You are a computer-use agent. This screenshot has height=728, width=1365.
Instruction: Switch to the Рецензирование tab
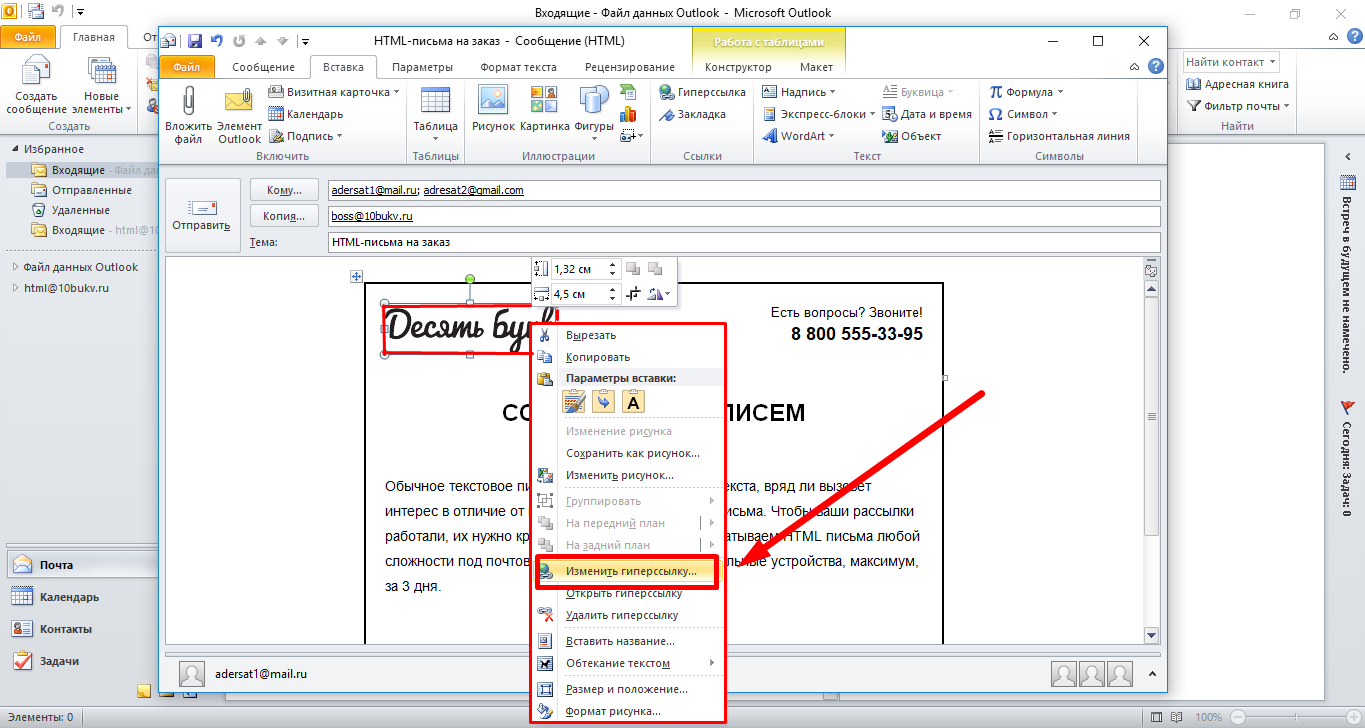631,67
